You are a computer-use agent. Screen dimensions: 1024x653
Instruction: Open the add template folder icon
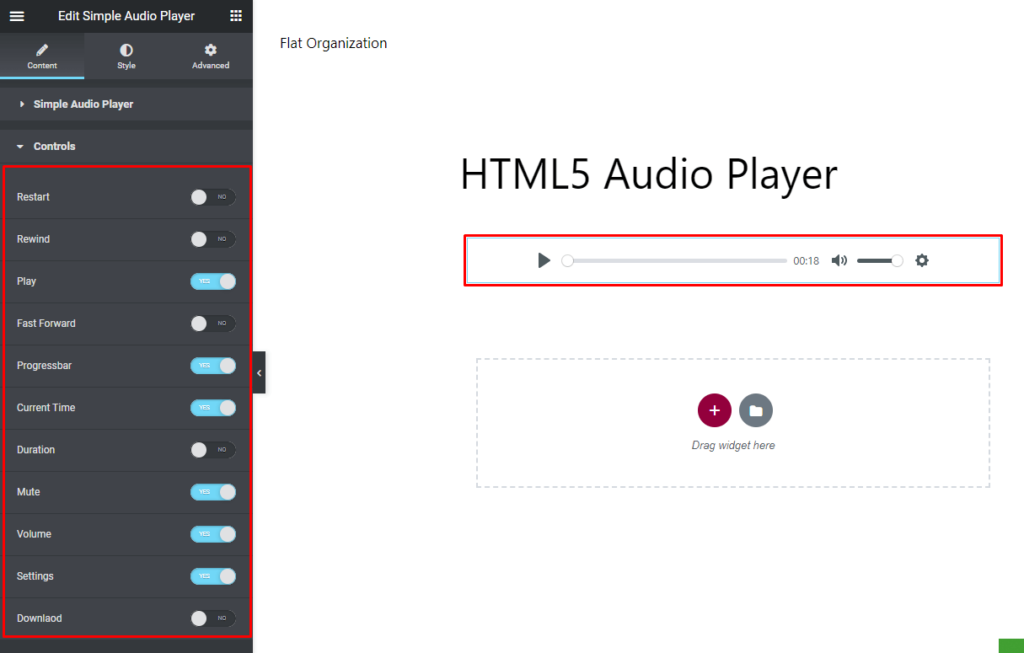click(756, 410)
